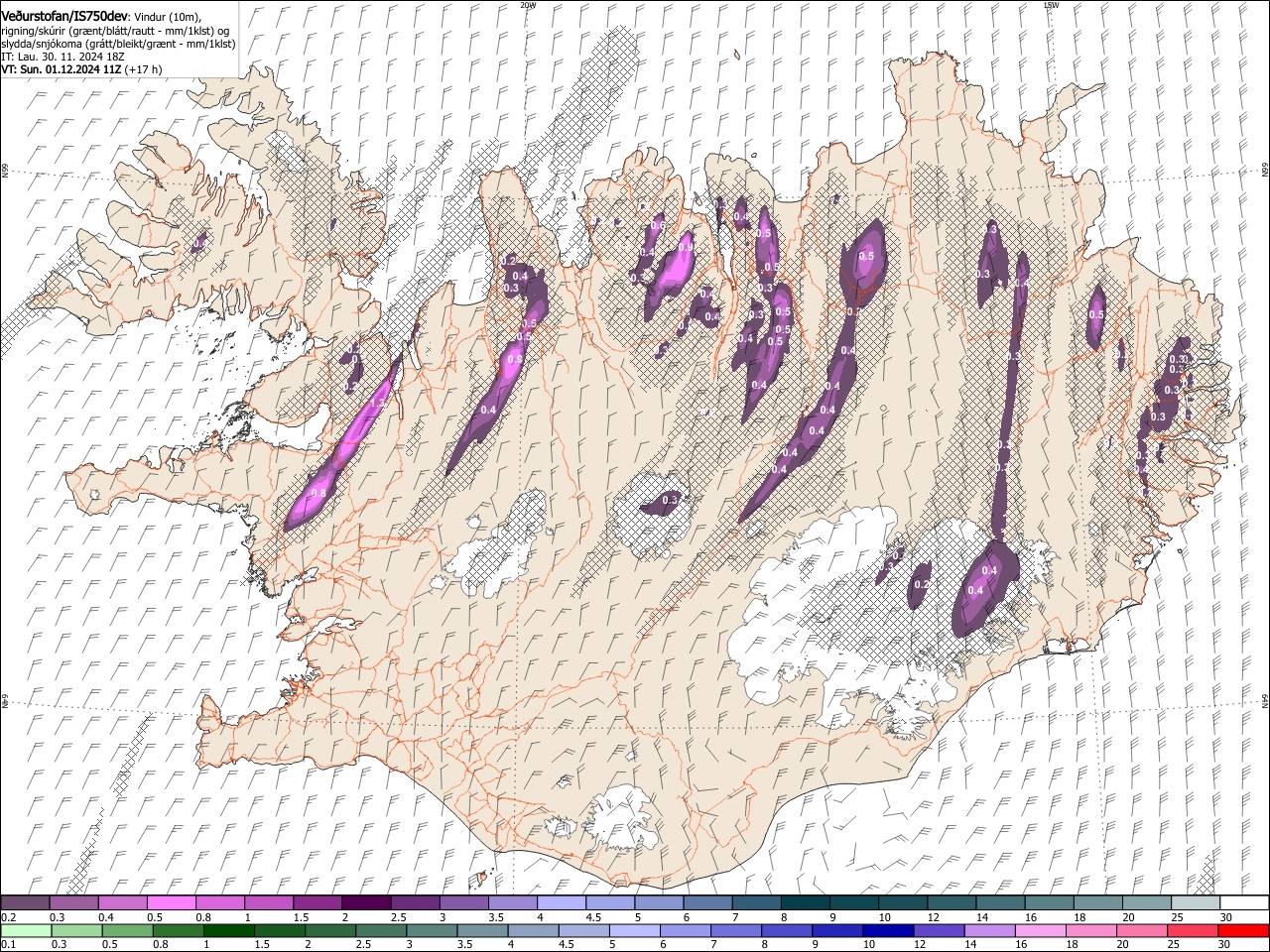Pick the upper legend swatch between 3.5 and 4
Image resolution: width=1270 pixels, height=952 pixels.
coord(511,903)
